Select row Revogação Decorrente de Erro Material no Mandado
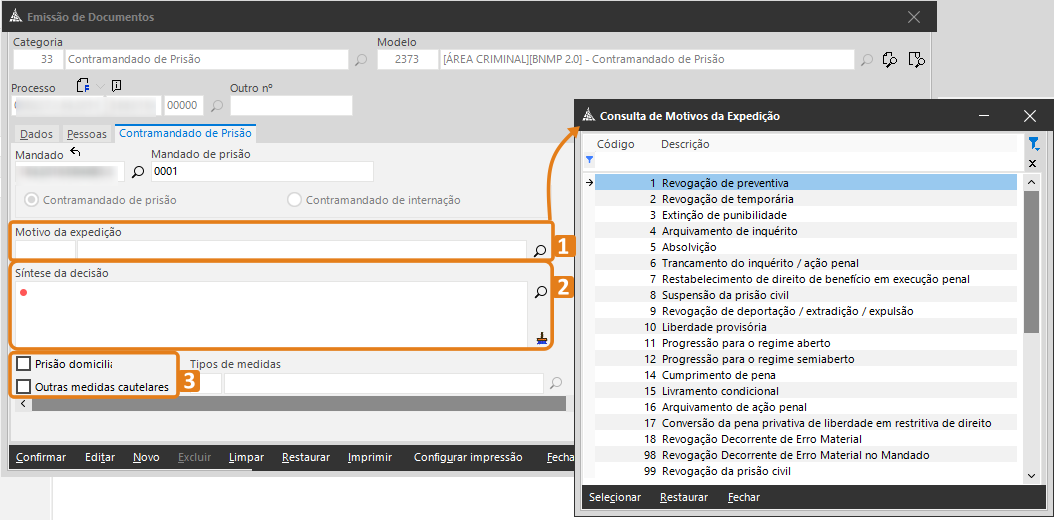Screen dimensions: 1054x520 point(805,455)
